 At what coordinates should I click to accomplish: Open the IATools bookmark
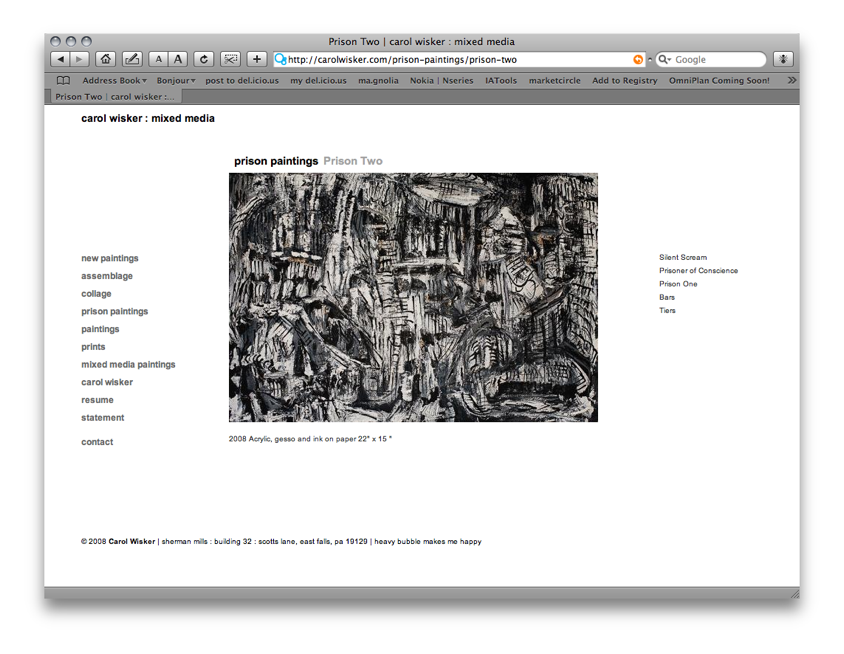click(501, 81)
